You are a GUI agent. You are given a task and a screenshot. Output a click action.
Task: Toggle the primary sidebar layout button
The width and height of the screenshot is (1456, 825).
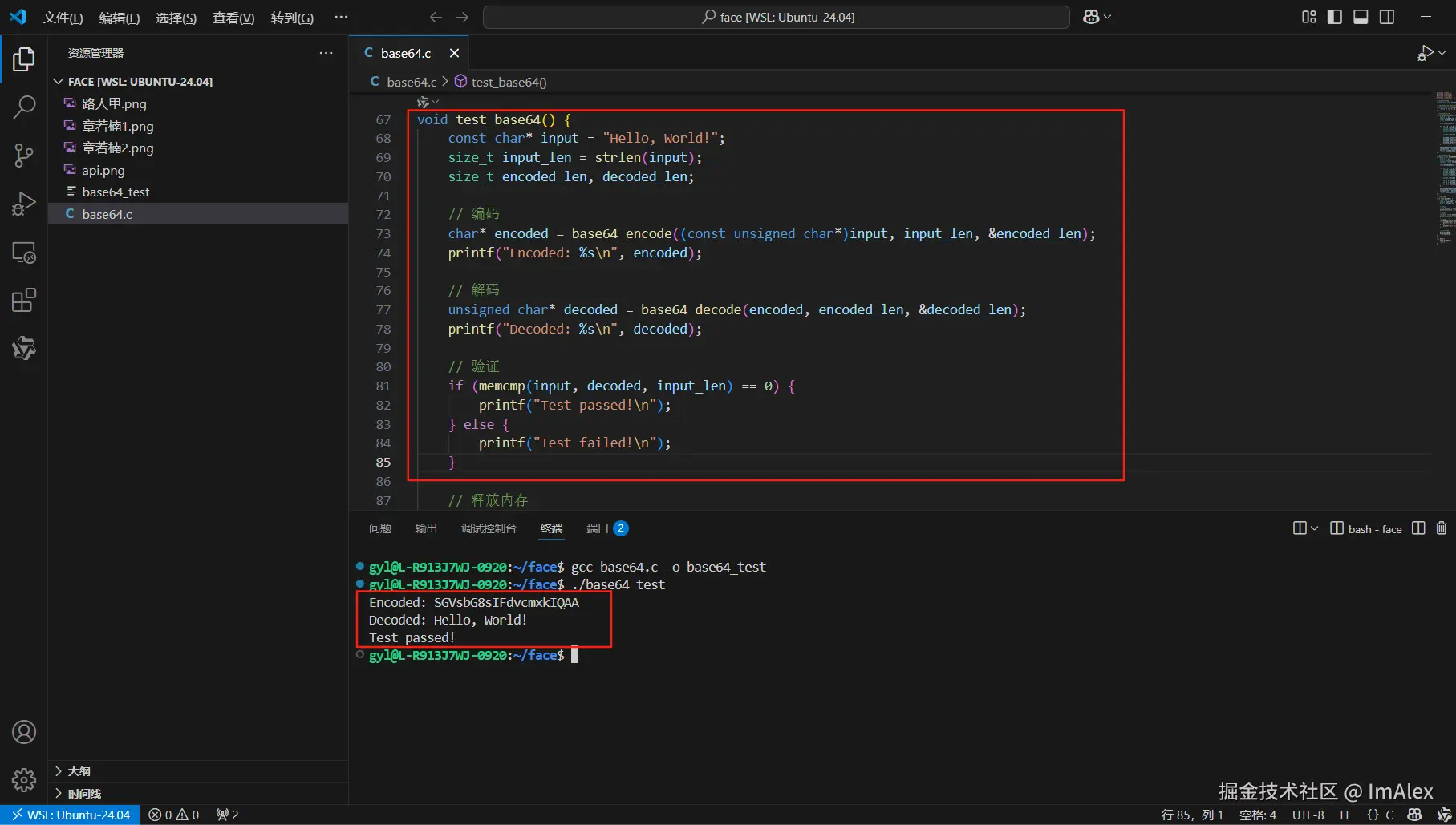pos(1335,17)
